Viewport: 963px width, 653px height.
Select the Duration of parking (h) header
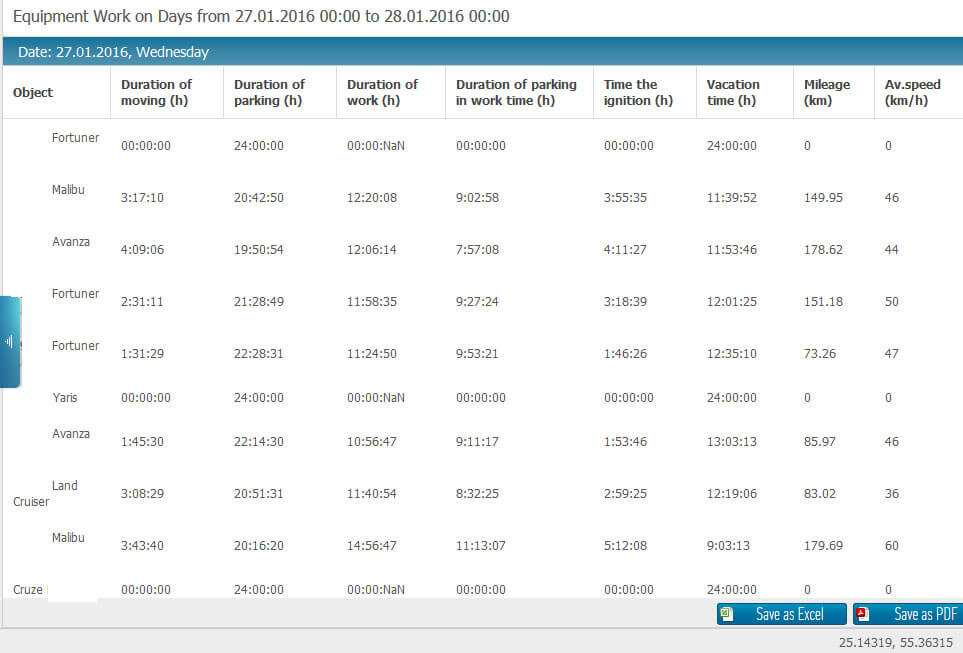269,93
